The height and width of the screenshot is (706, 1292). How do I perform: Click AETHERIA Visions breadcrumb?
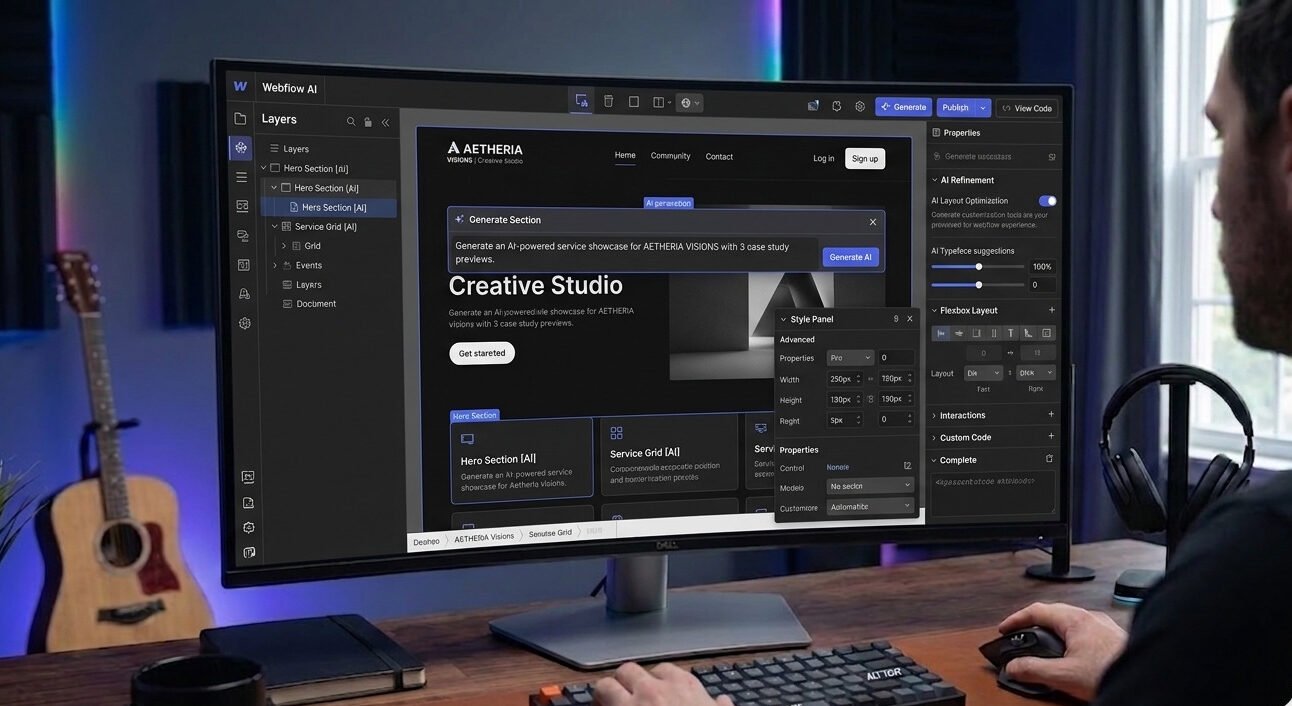click(484, 537)
